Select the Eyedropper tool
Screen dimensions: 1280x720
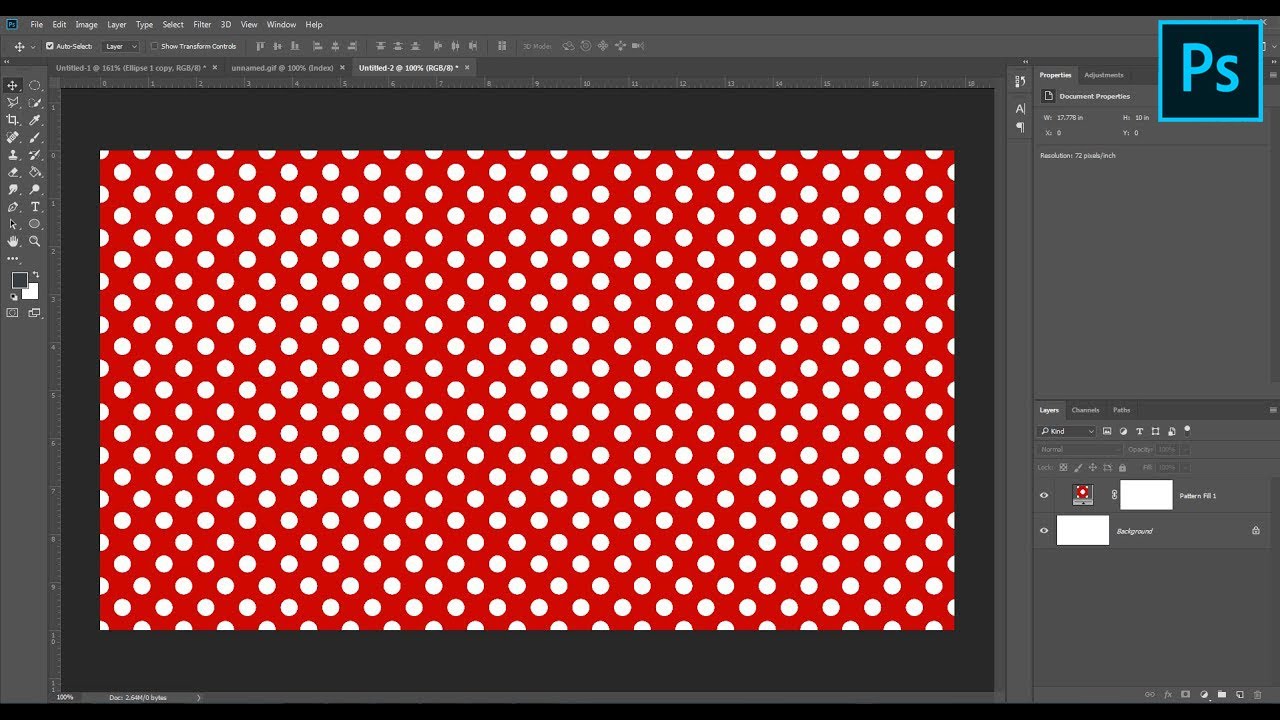tap(35, 120)
